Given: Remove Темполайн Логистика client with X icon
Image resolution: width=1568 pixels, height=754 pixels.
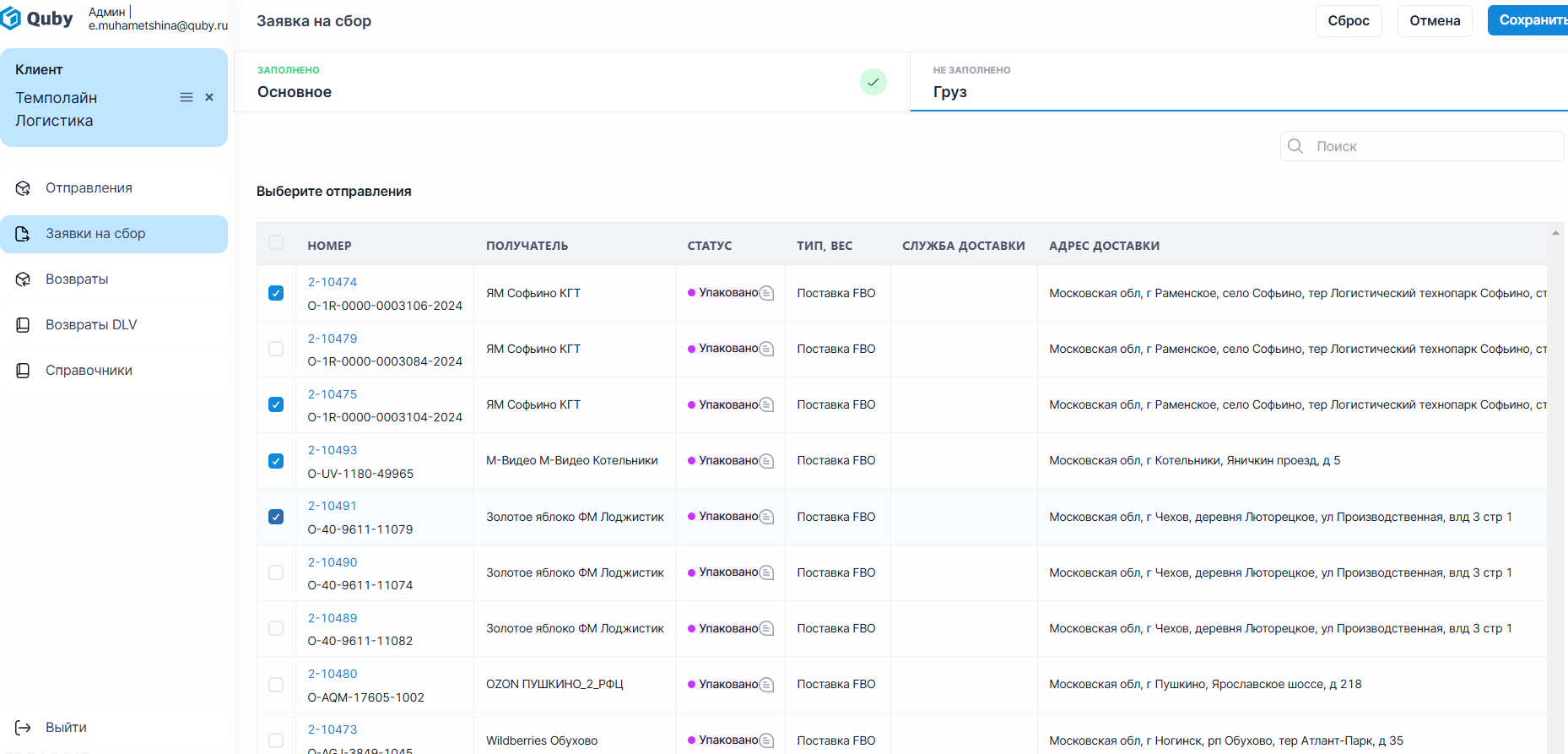Looking at the screenshot, I should point(209,98).
